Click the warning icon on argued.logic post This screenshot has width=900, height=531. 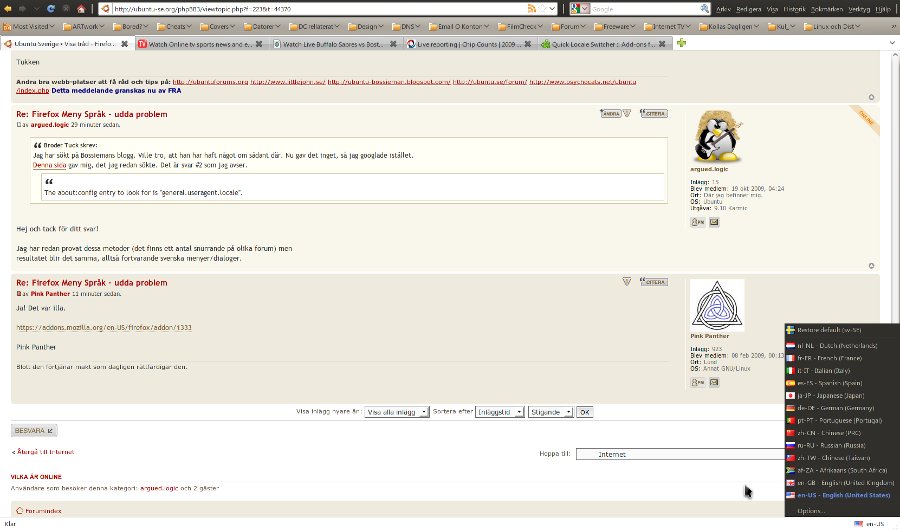[627, 113]
